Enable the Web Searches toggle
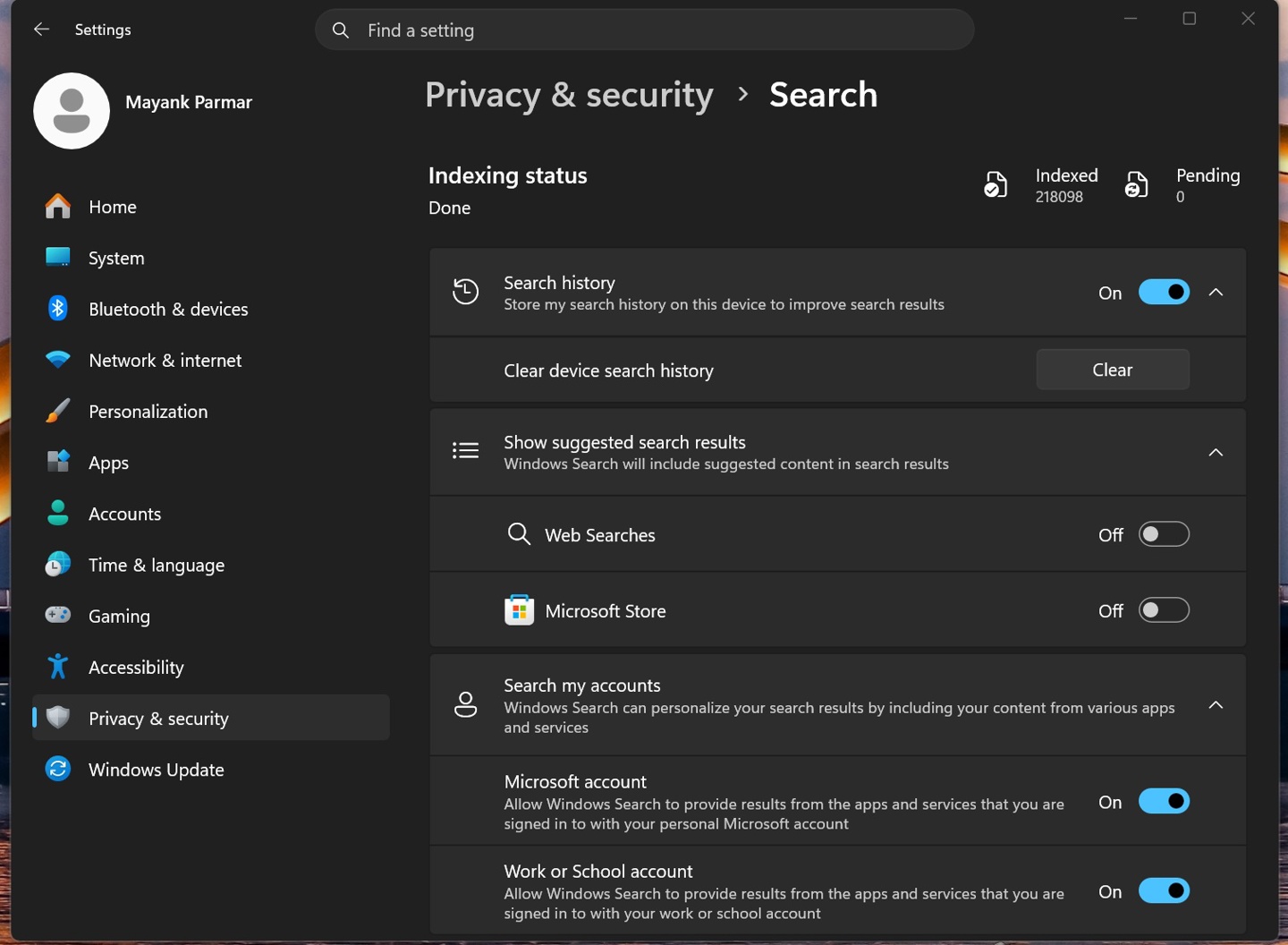The height and width of the screenshot is (945, 1288). pos(1164,534)
